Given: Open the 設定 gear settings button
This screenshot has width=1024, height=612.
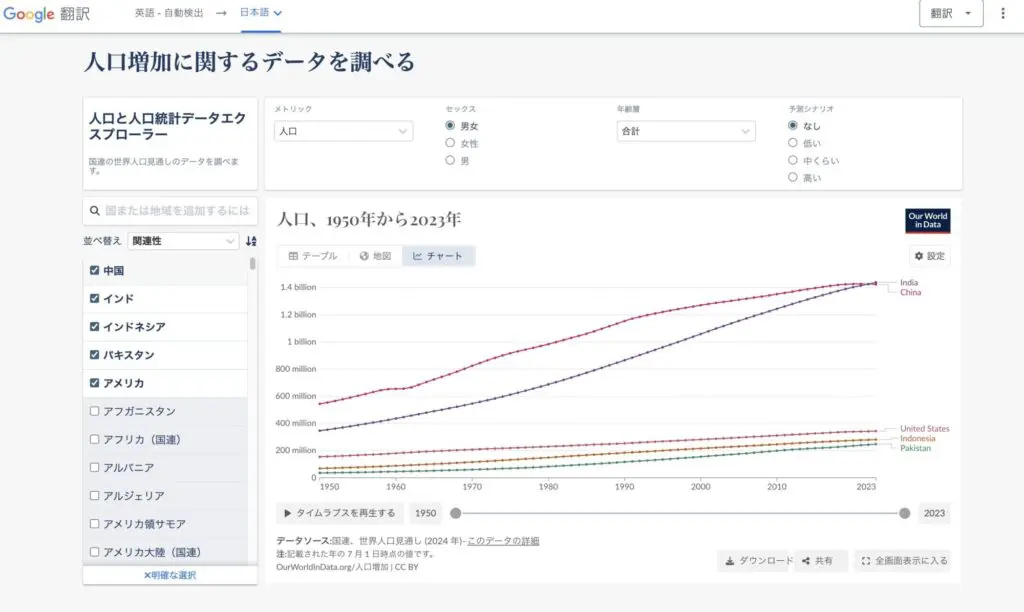Looking at the screenshot, I should click(x=929, y=256).
